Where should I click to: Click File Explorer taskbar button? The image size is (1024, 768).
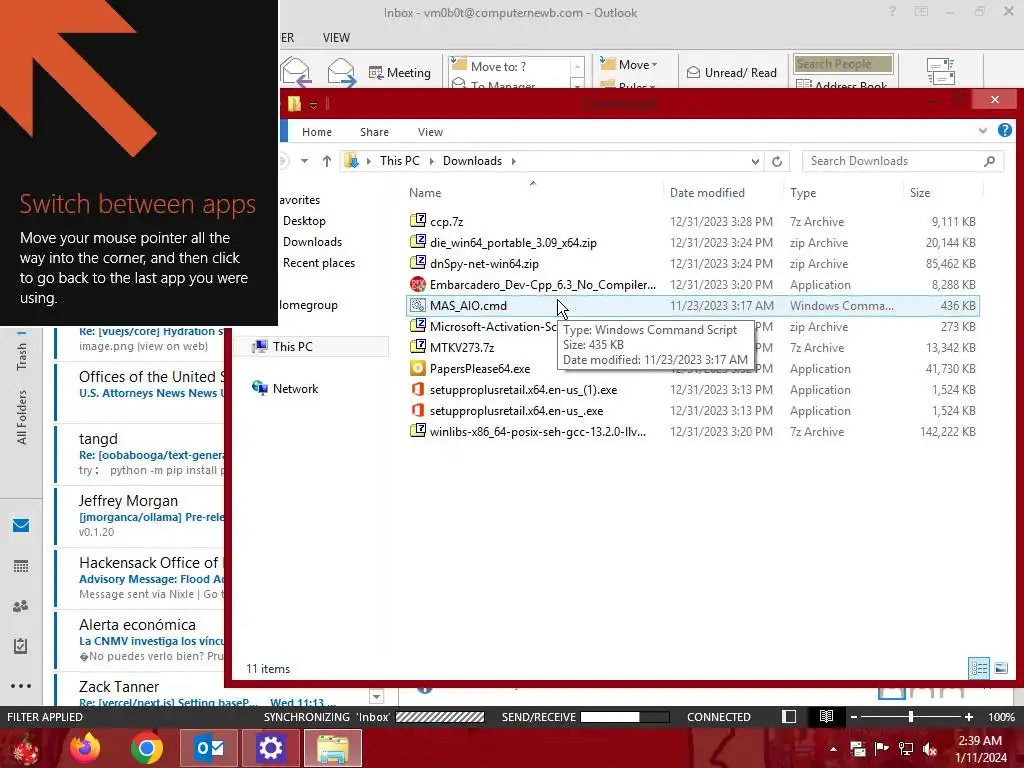pyautogui.click(x=333, y=748)
